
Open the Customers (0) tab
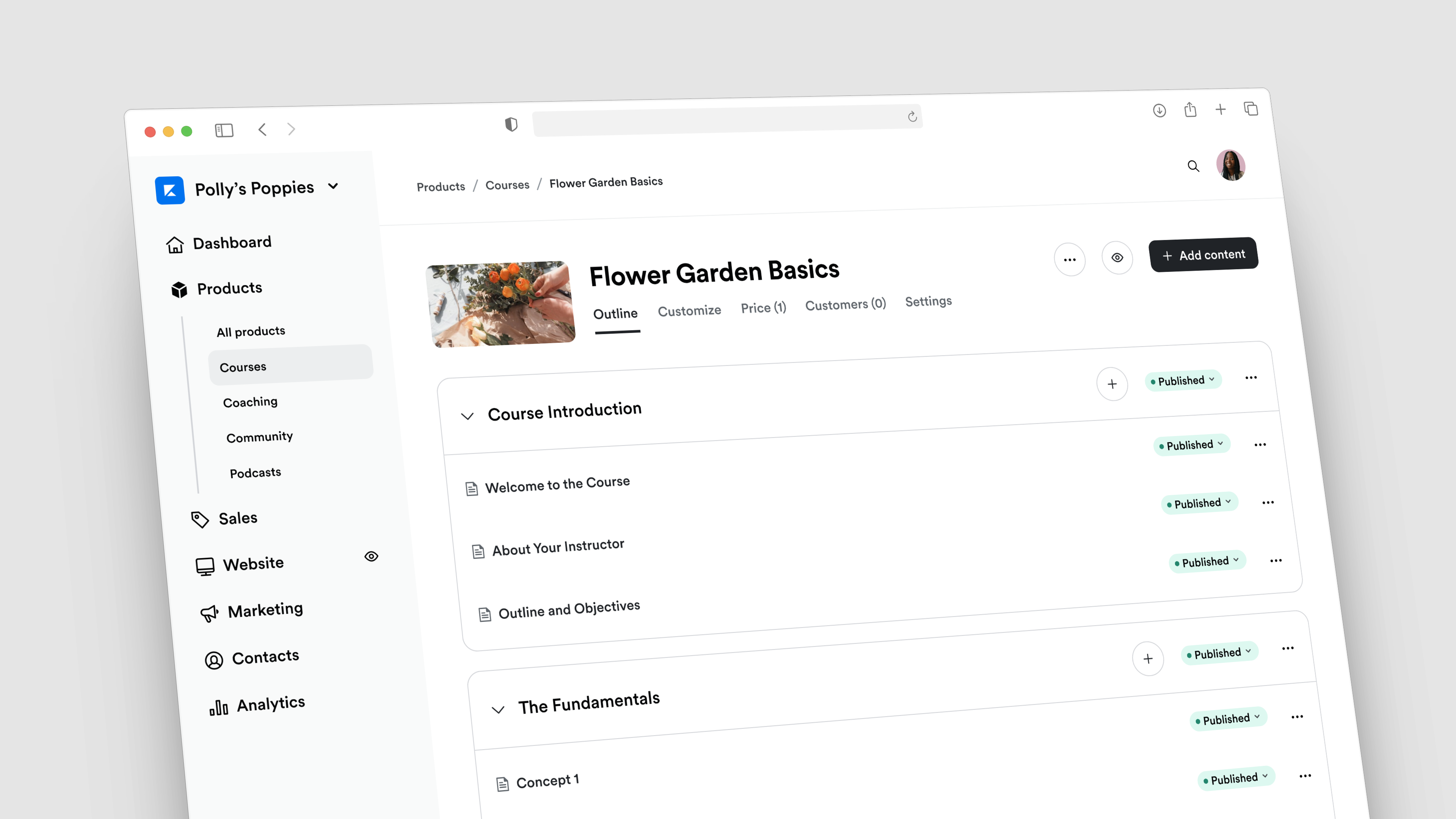846,304
